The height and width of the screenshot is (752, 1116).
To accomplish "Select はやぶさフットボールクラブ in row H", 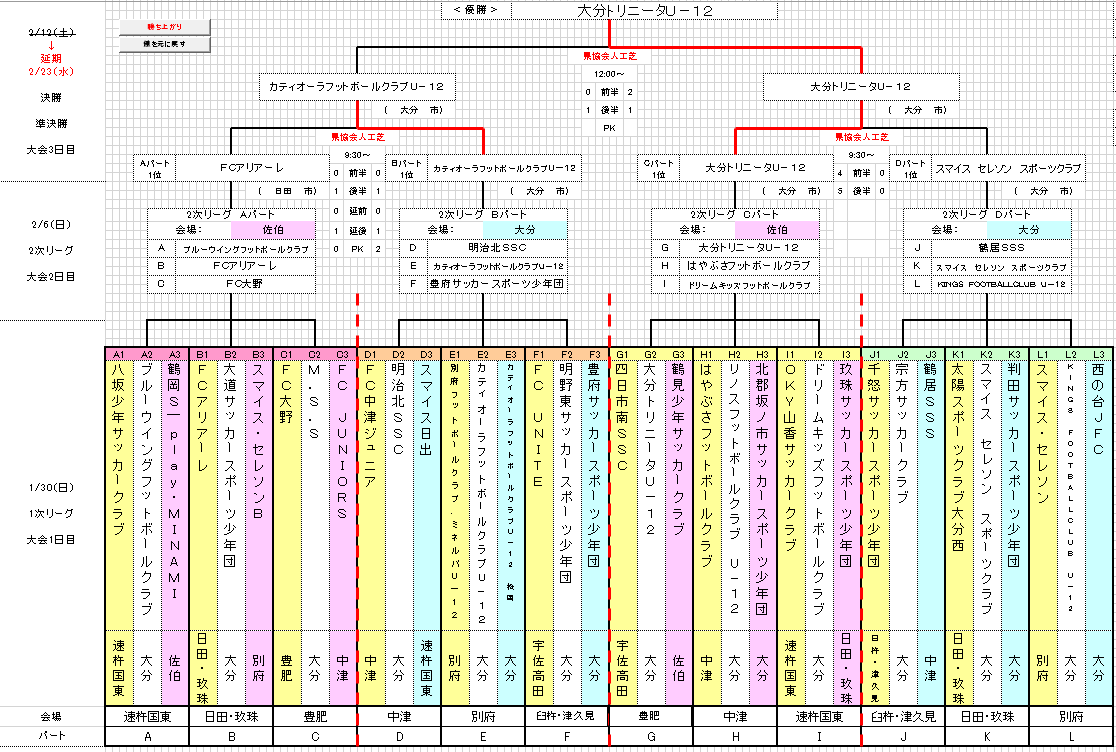I will point(749,266).
